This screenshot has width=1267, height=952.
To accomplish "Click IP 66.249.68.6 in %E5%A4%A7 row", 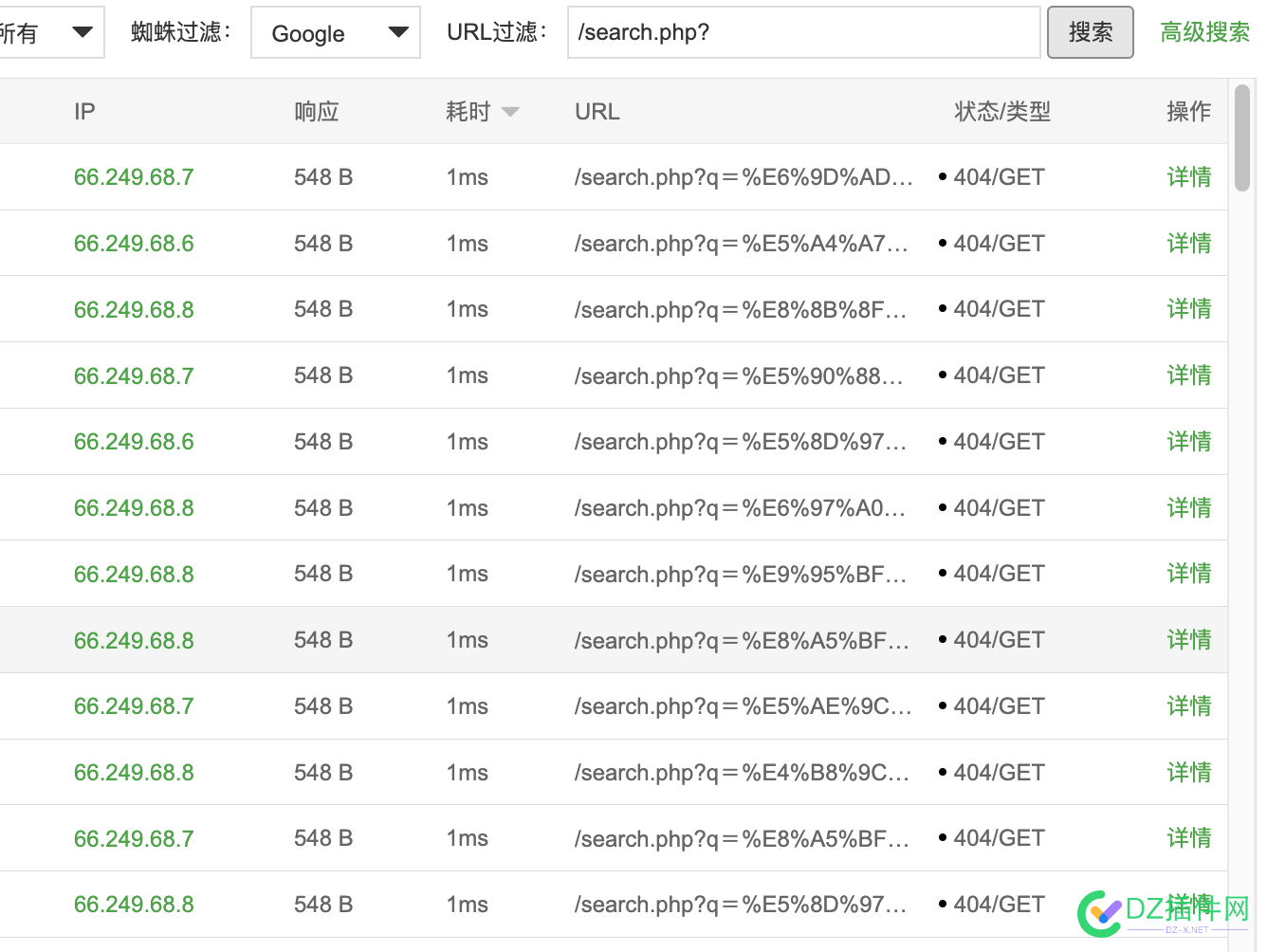I will click(x=134, y=244).
